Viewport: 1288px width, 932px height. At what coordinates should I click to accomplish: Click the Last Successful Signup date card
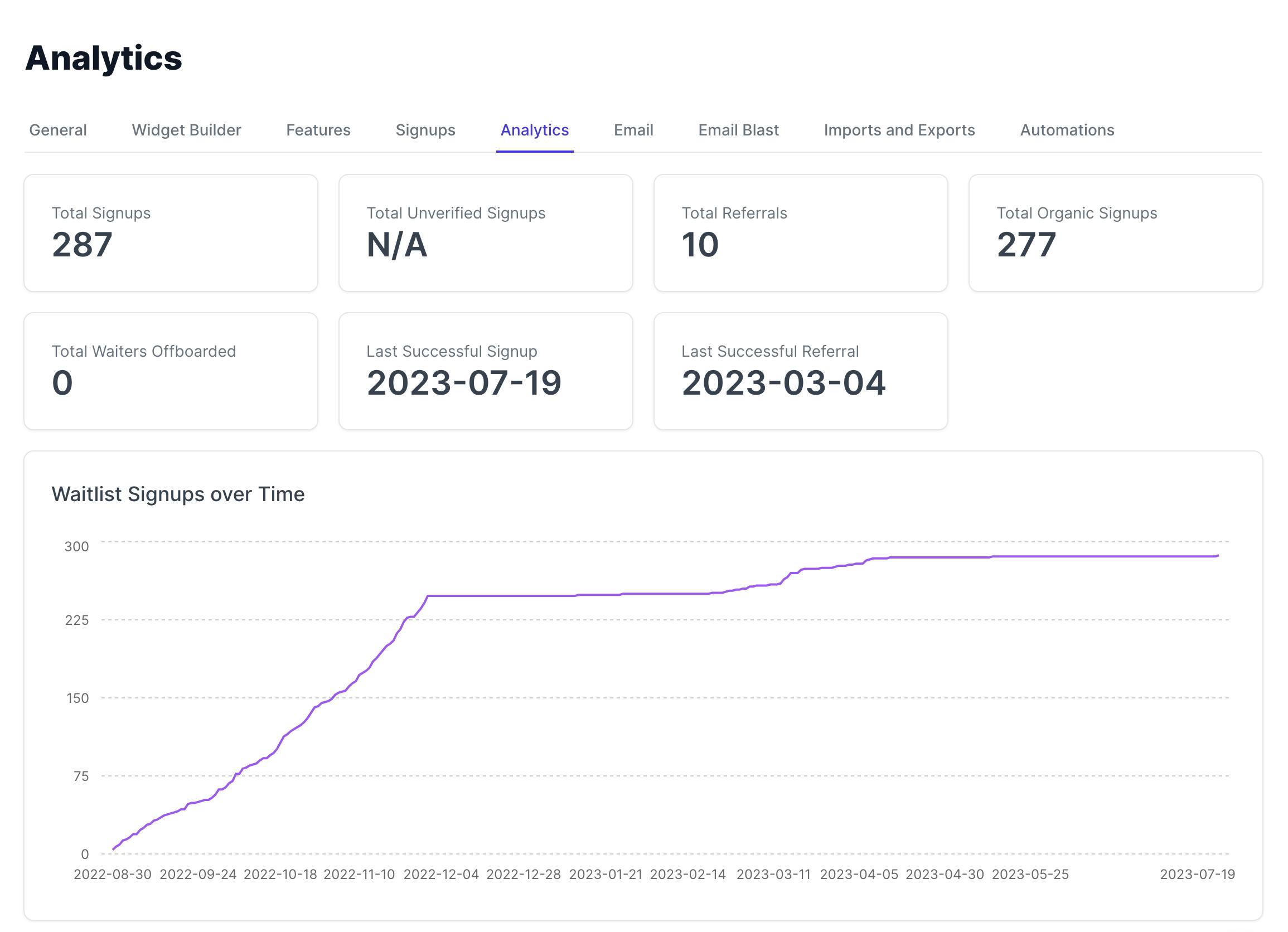[x=486, y=370]
